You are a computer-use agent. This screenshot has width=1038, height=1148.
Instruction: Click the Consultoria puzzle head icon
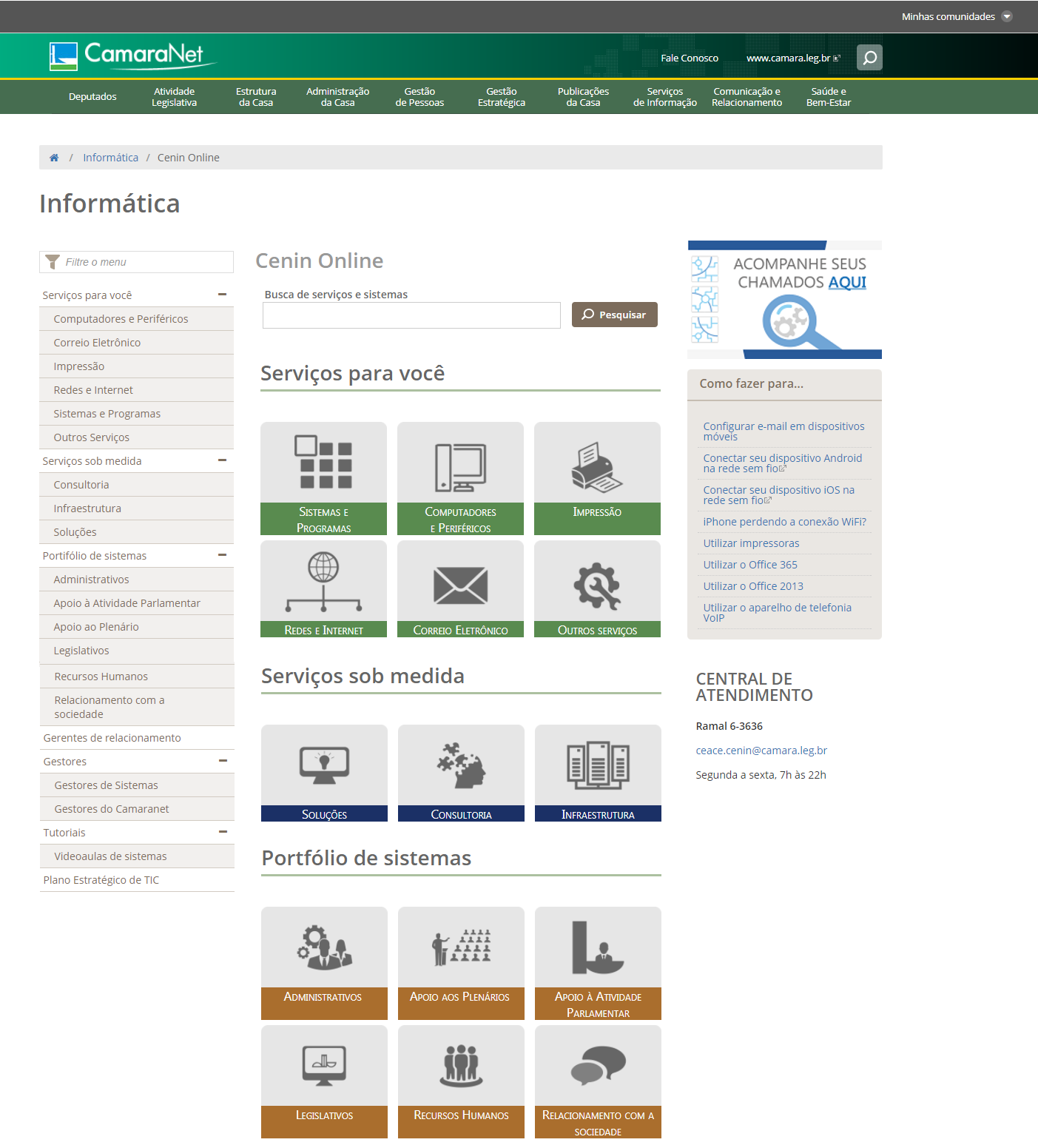click(461, 765)
